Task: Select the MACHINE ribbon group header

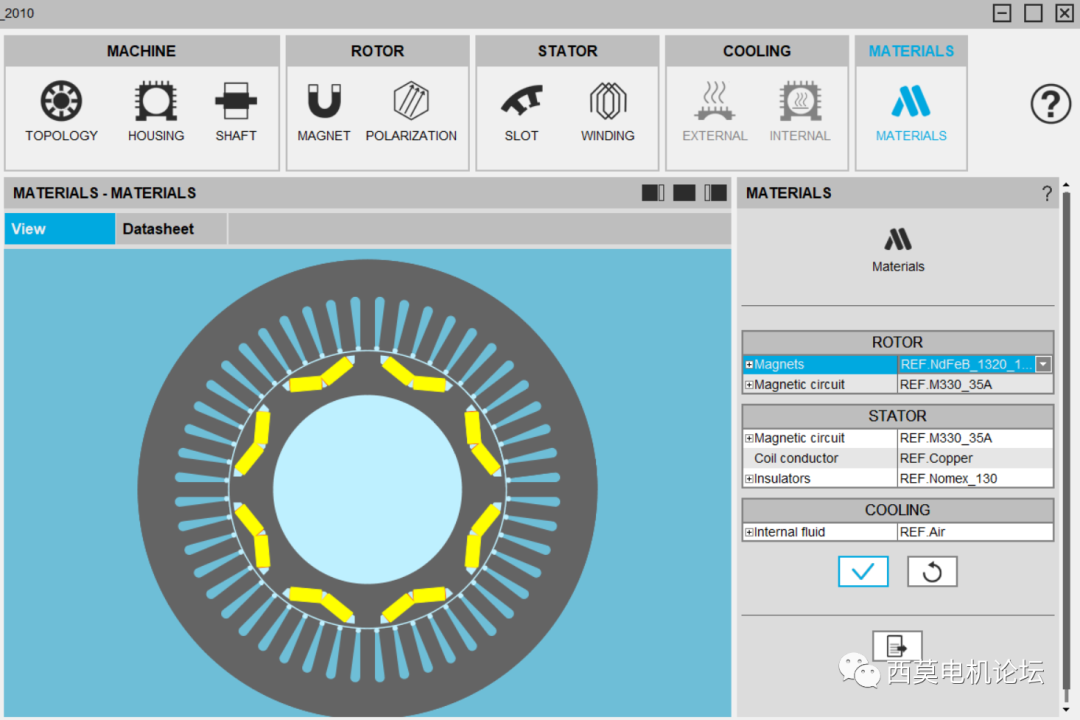Action: [141, 51]
